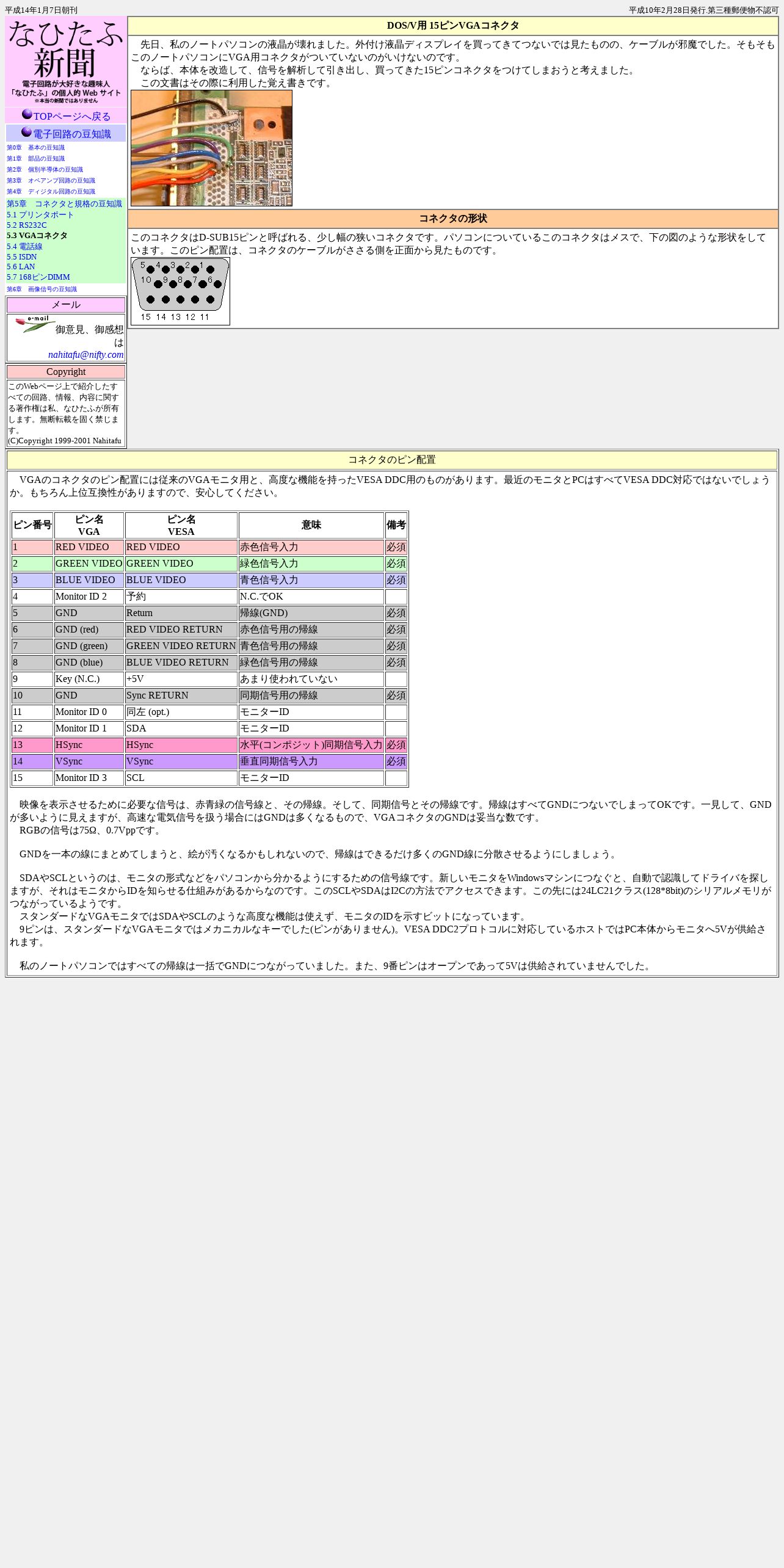Click the DOS/V用 15ピンVGAコネクタ heading
Screen dimensions: 784x1568
(x=453, y=26)
